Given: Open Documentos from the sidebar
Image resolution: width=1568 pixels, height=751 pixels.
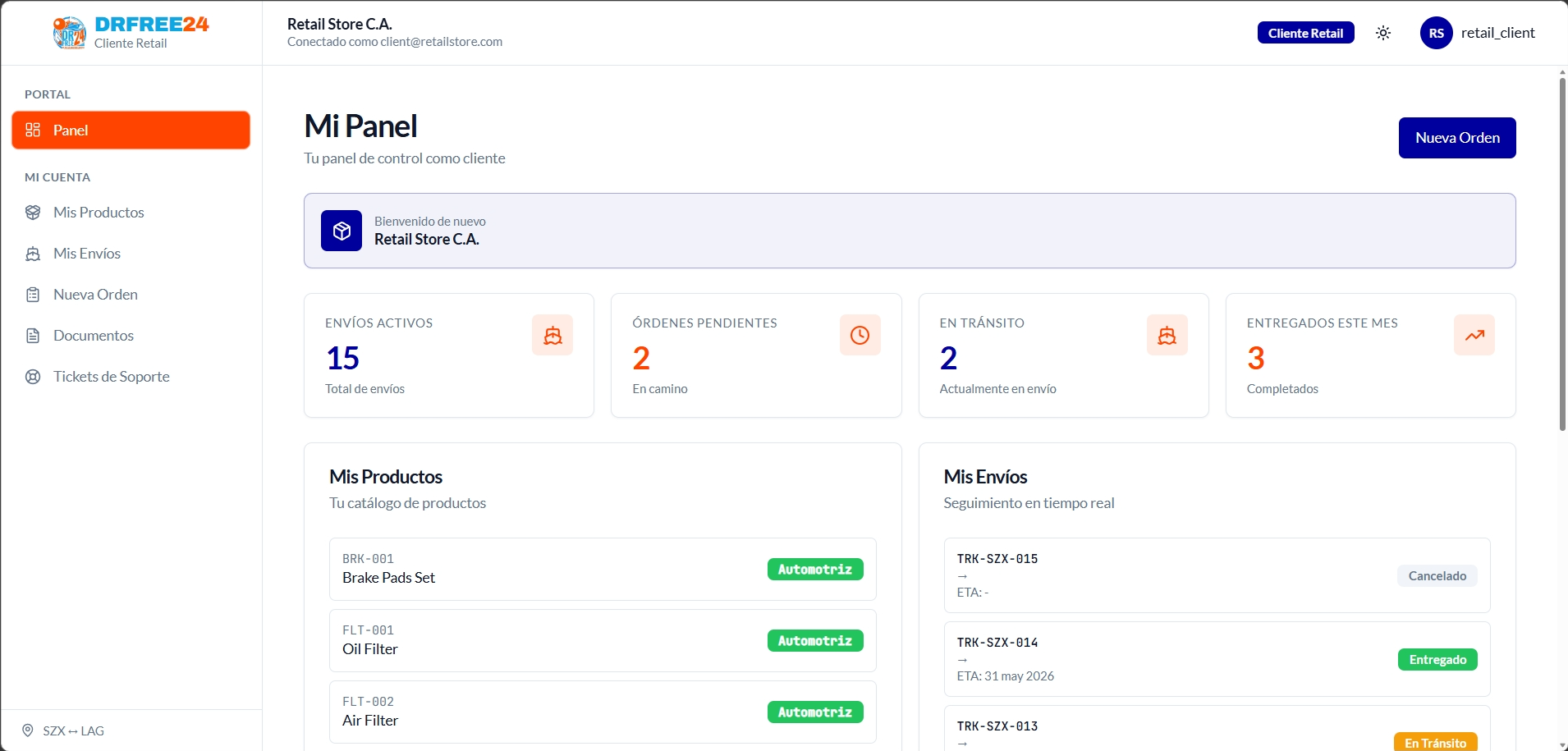Looking at the screenshot, I should pos(131,336).
